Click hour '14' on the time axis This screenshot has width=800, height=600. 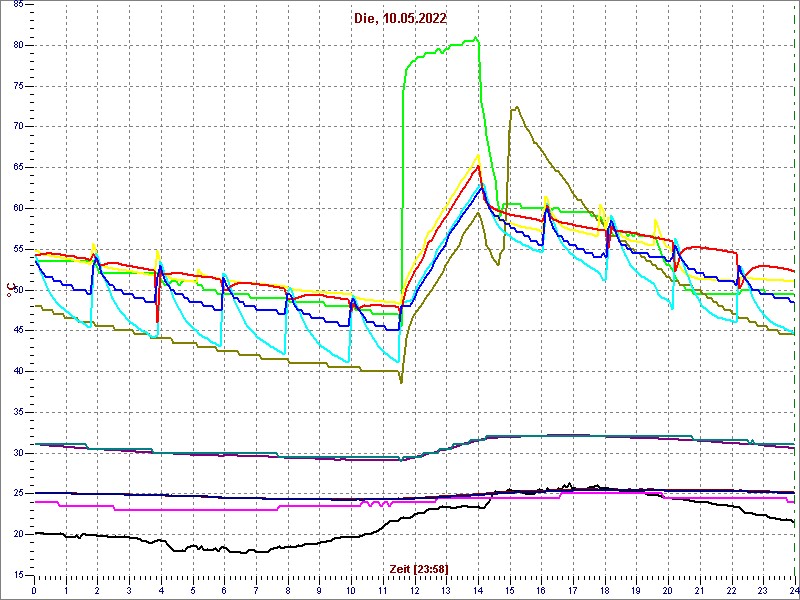click(x=478, y=591)
